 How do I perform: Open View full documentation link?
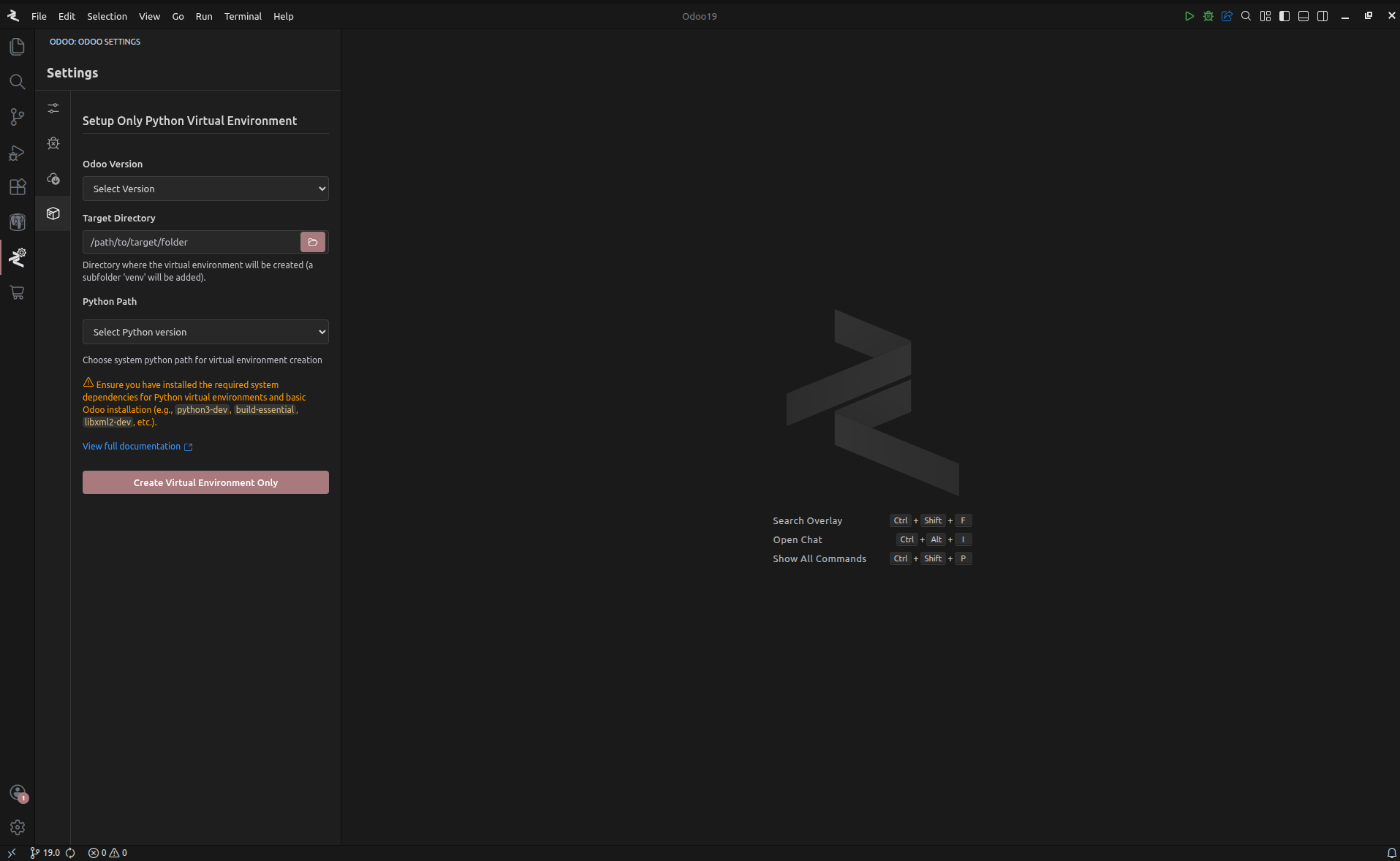coord(137,446)
